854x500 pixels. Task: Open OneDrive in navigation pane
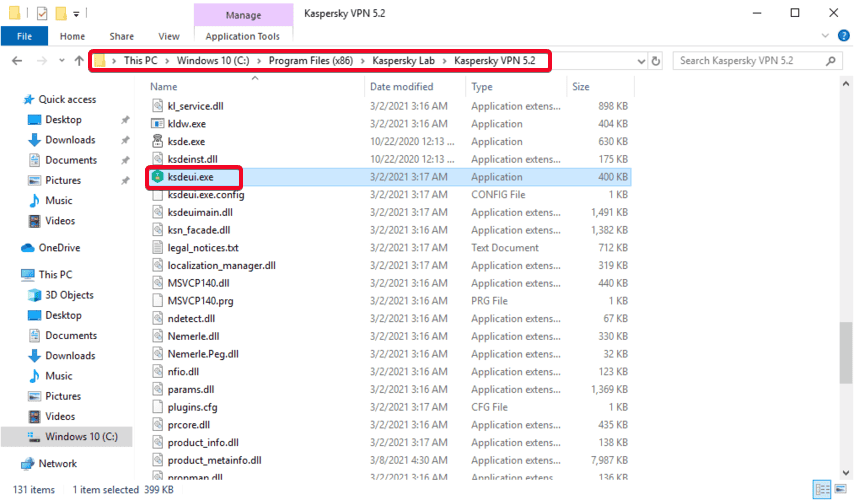(x=59, y=248)
